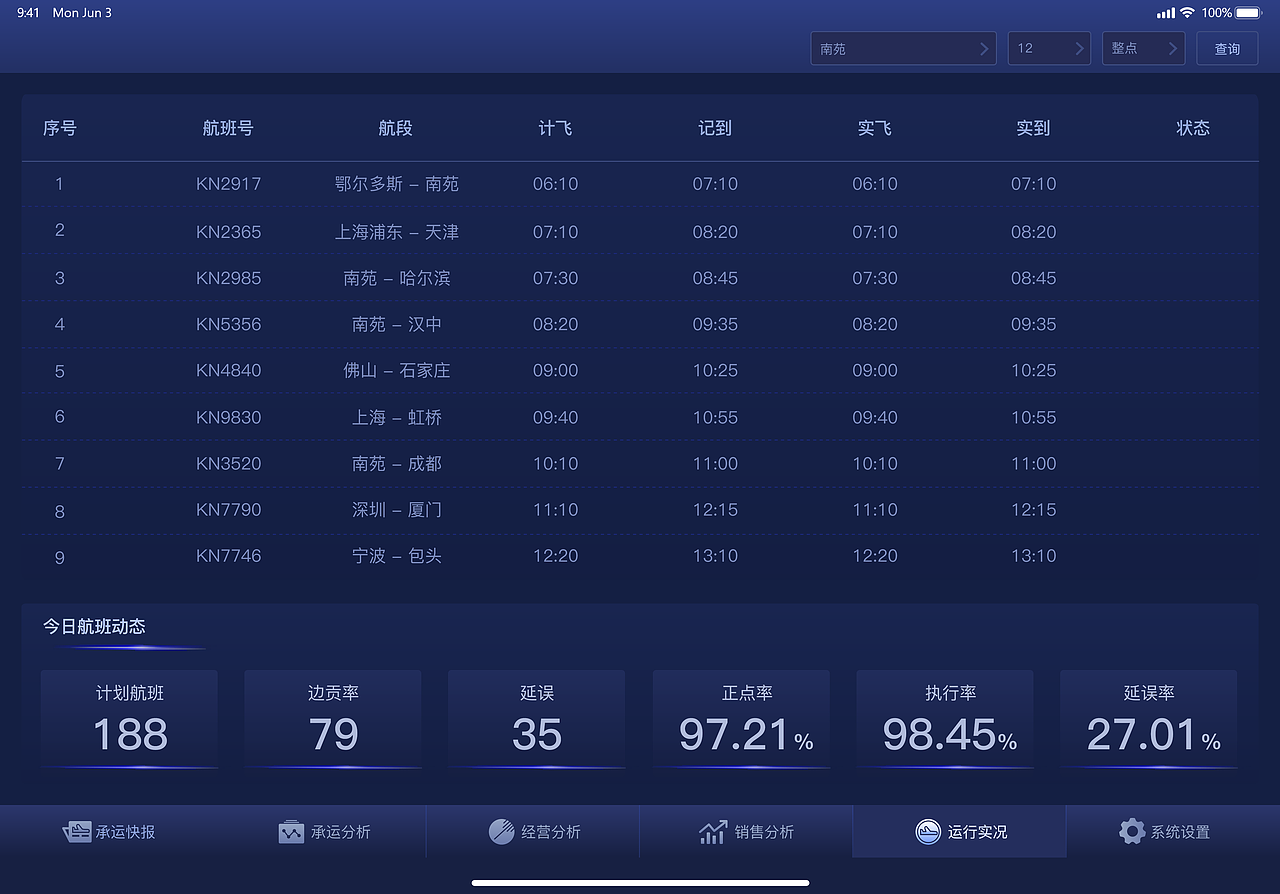Open the 12 hour dropdown
The image size is (1280, 894).
(1049, 48)
